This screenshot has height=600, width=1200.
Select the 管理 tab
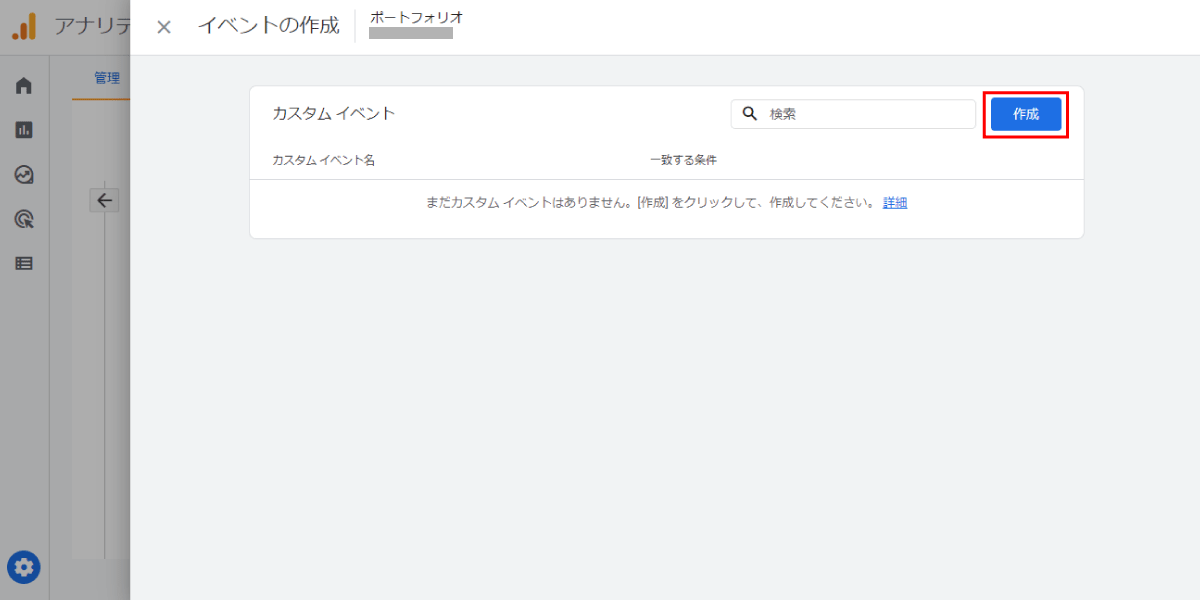click(x=107, y=78)
